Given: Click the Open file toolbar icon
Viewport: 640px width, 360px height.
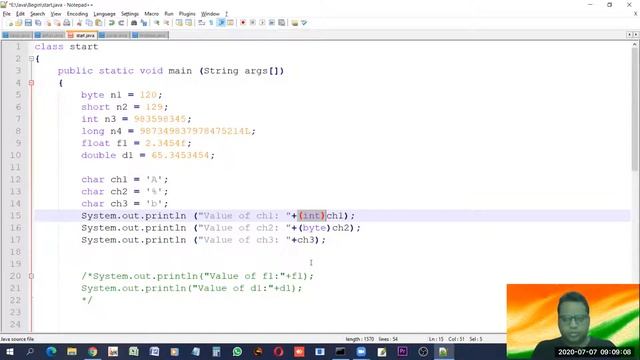Looking at the screenshot, I should point(19,23).
